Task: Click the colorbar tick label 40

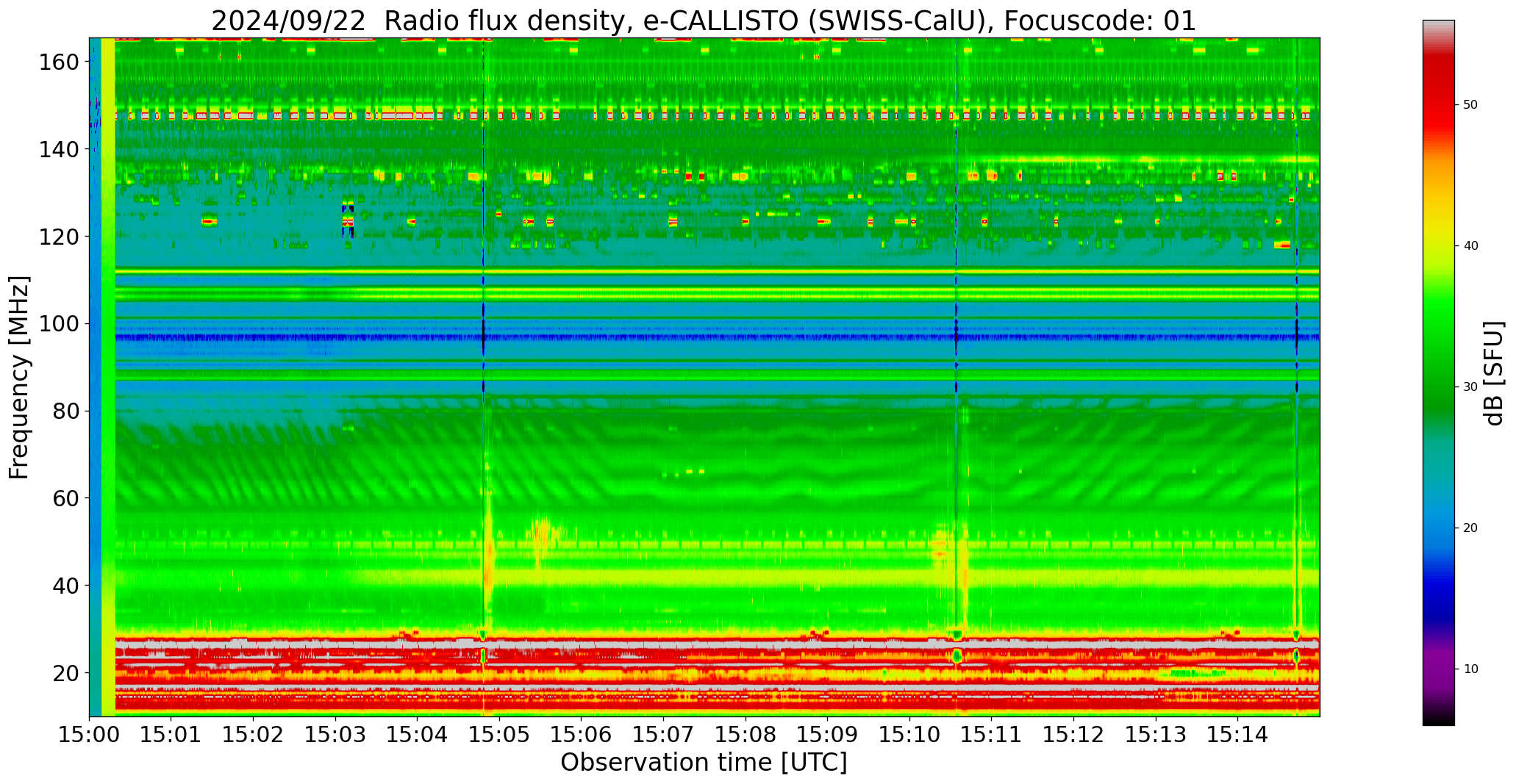Action: [x=1470, y=246]
